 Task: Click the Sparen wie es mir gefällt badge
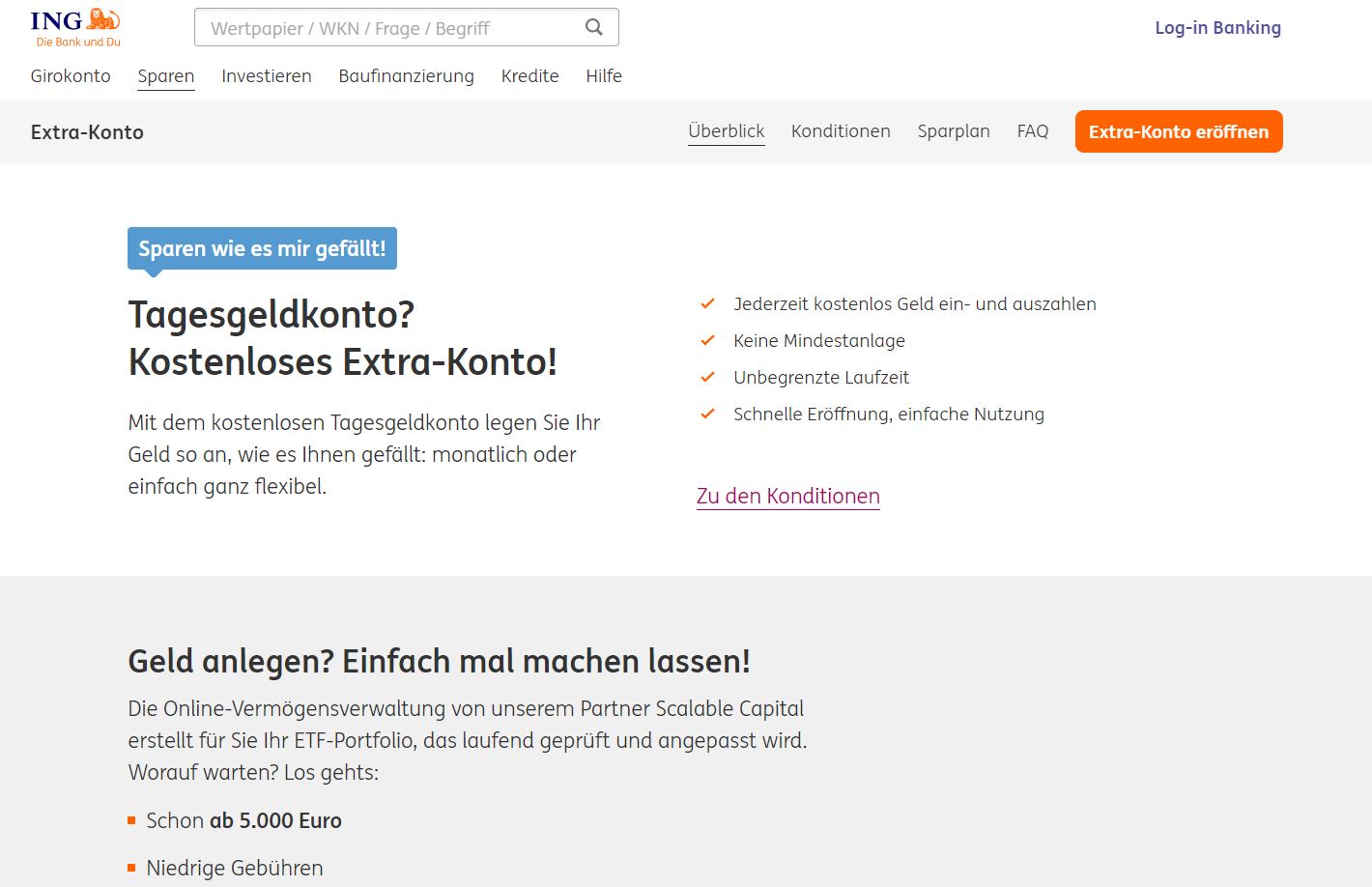tap(262, 249)
